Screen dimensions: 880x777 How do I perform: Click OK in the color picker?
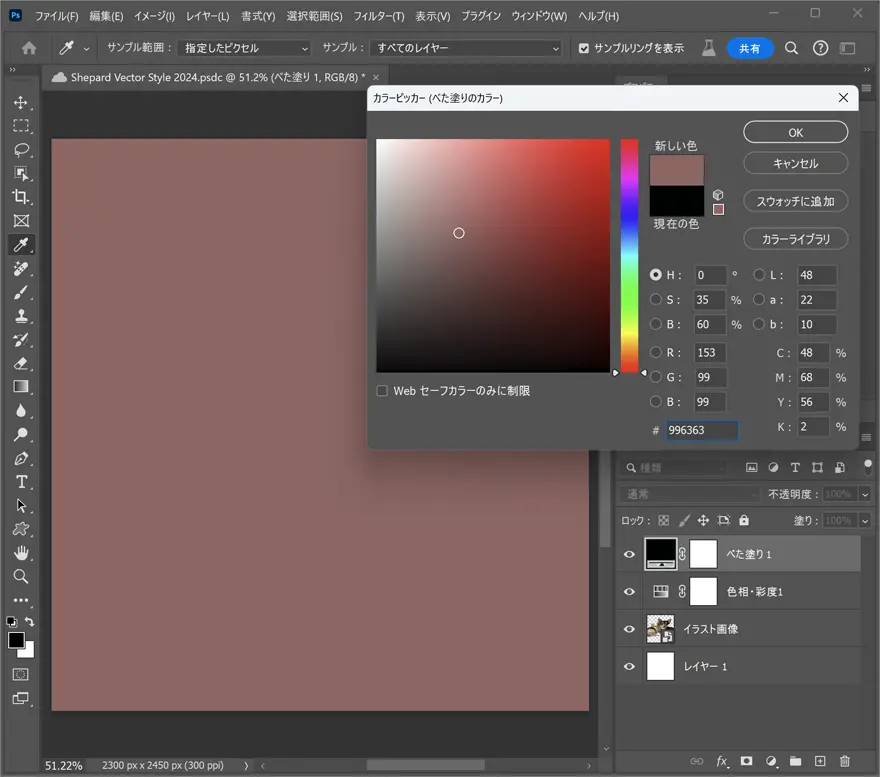click(795, 132)
